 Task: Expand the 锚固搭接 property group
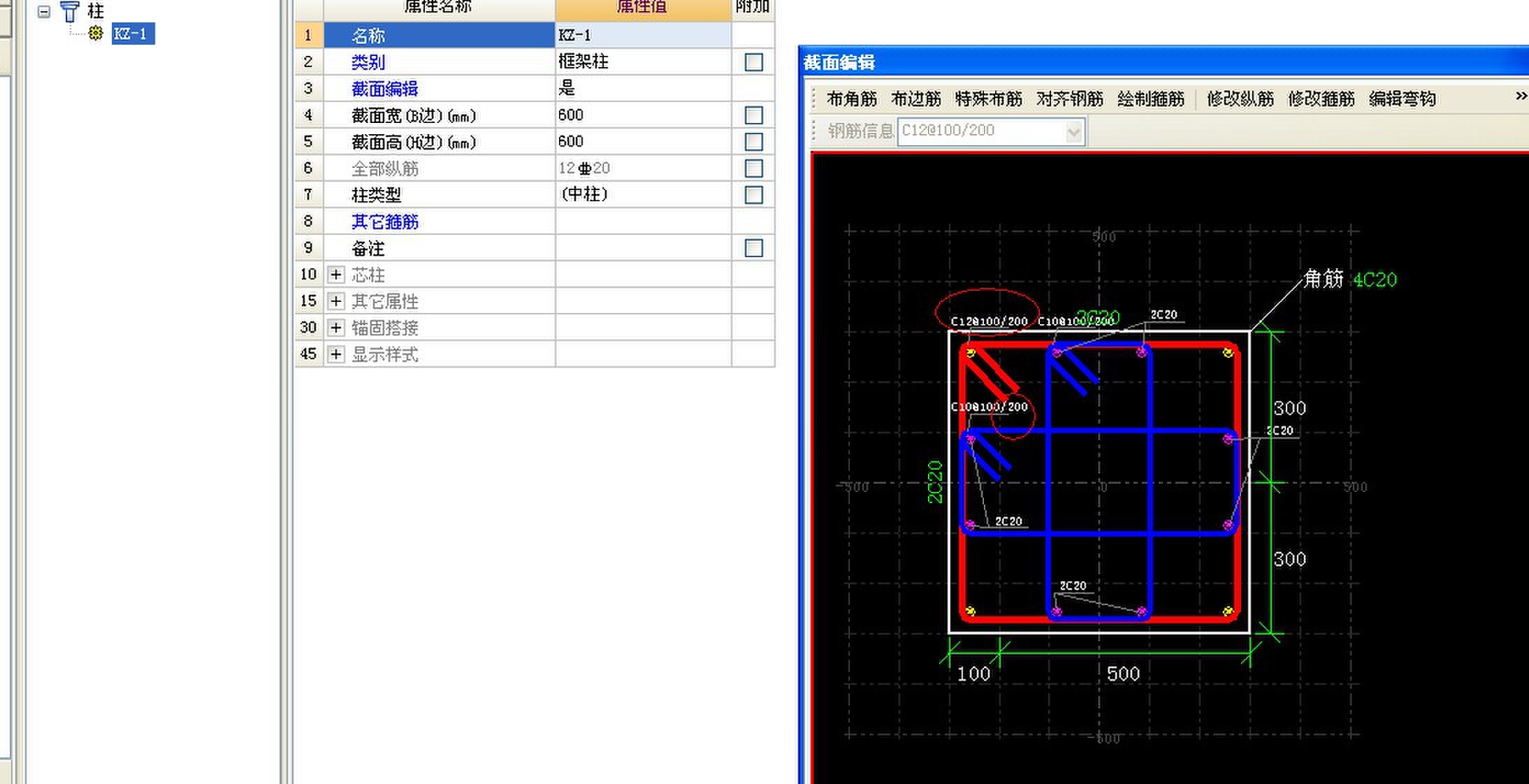[336, 328]
